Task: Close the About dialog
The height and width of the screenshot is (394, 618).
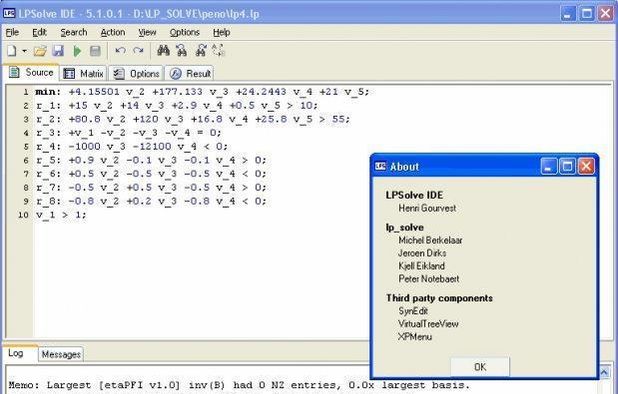Action: pyautogui.click(x=586, y=166)
